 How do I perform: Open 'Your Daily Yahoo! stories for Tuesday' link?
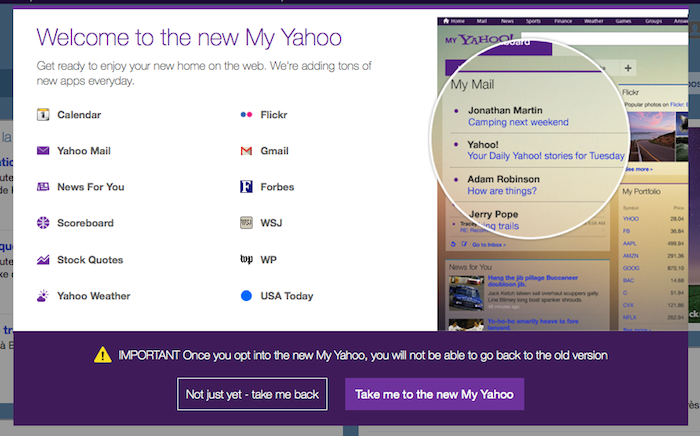point(546,156)
